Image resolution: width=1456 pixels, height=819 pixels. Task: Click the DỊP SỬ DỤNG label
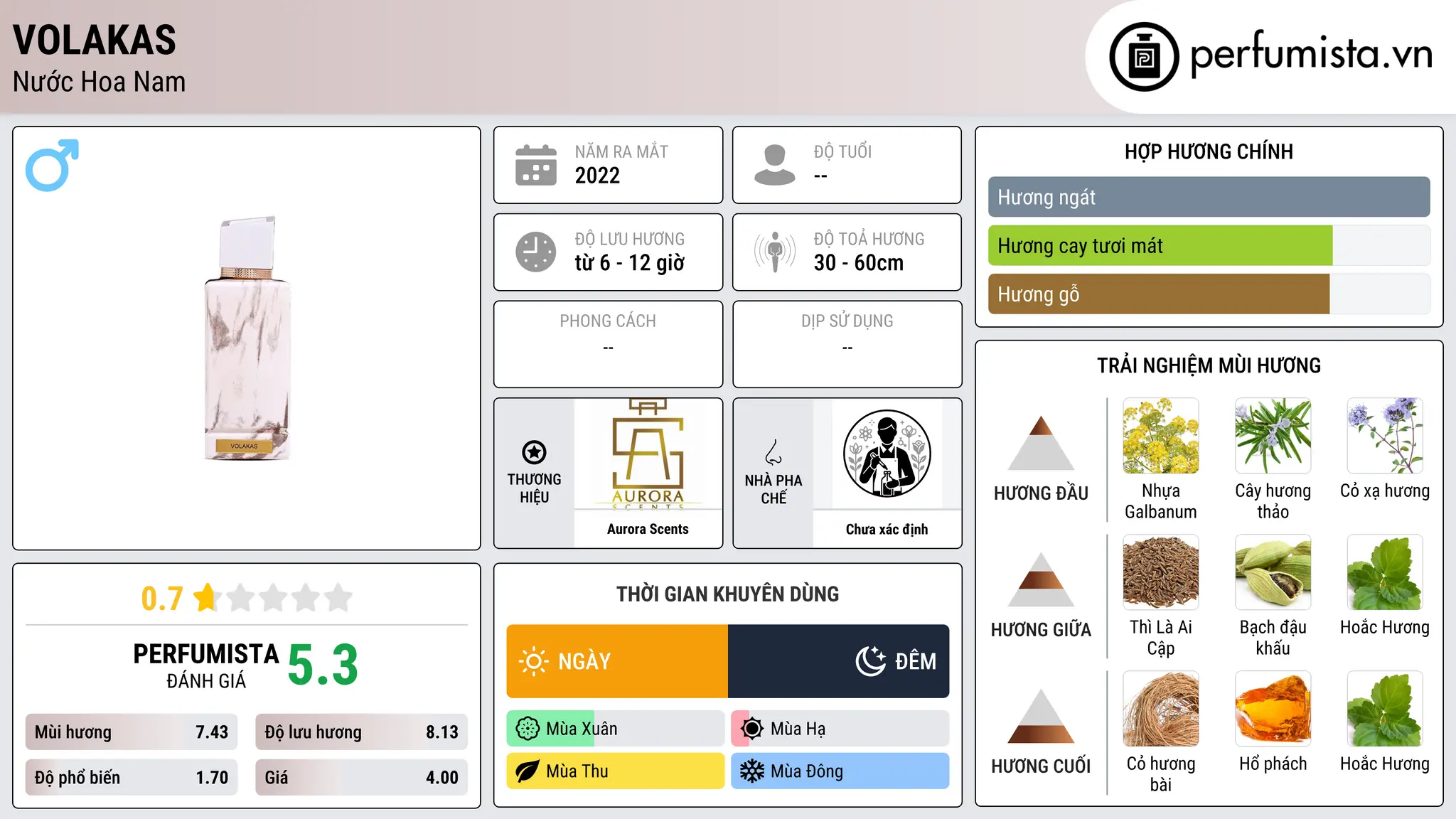pos(847,321)
